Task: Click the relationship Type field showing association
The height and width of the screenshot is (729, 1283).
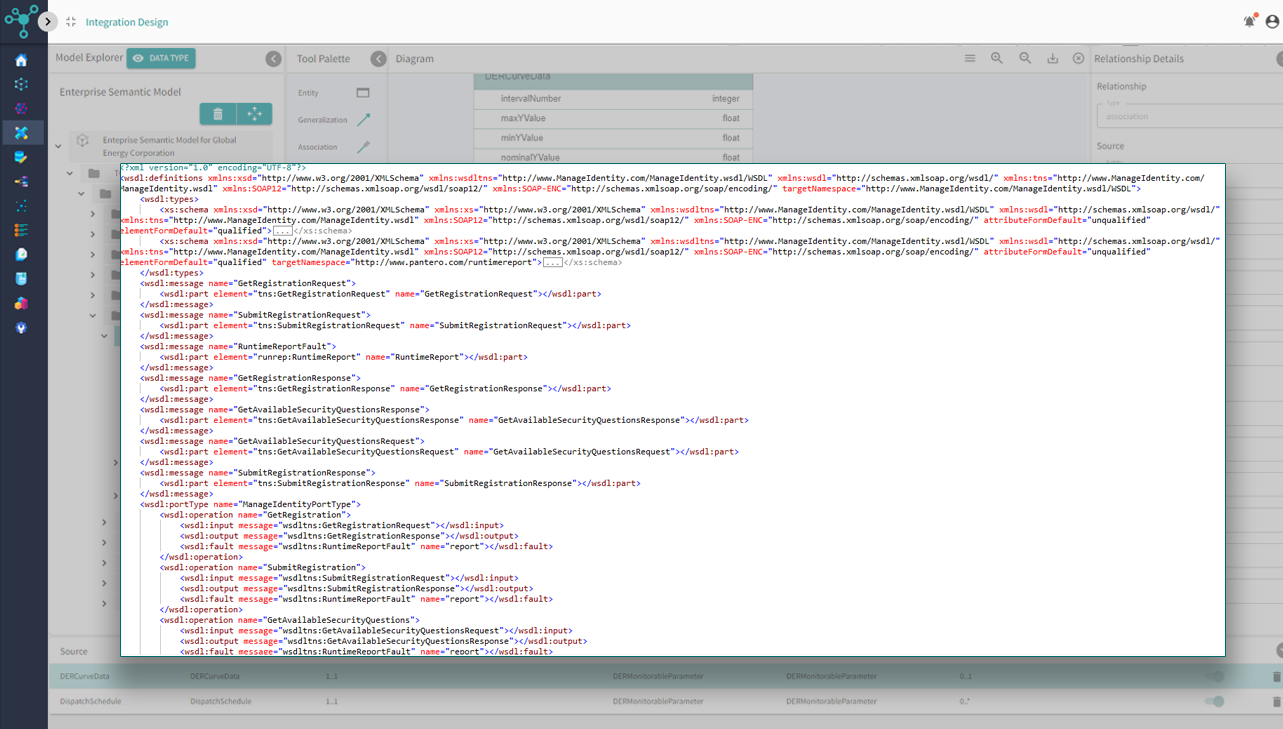Action: click(x=1186, y=116)
